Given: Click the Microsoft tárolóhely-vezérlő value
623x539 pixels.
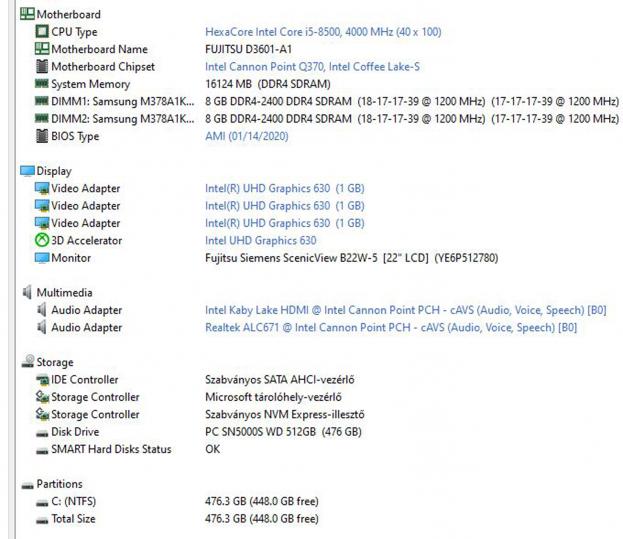Looking at the screenshot, I should click(x=273, y=397).
